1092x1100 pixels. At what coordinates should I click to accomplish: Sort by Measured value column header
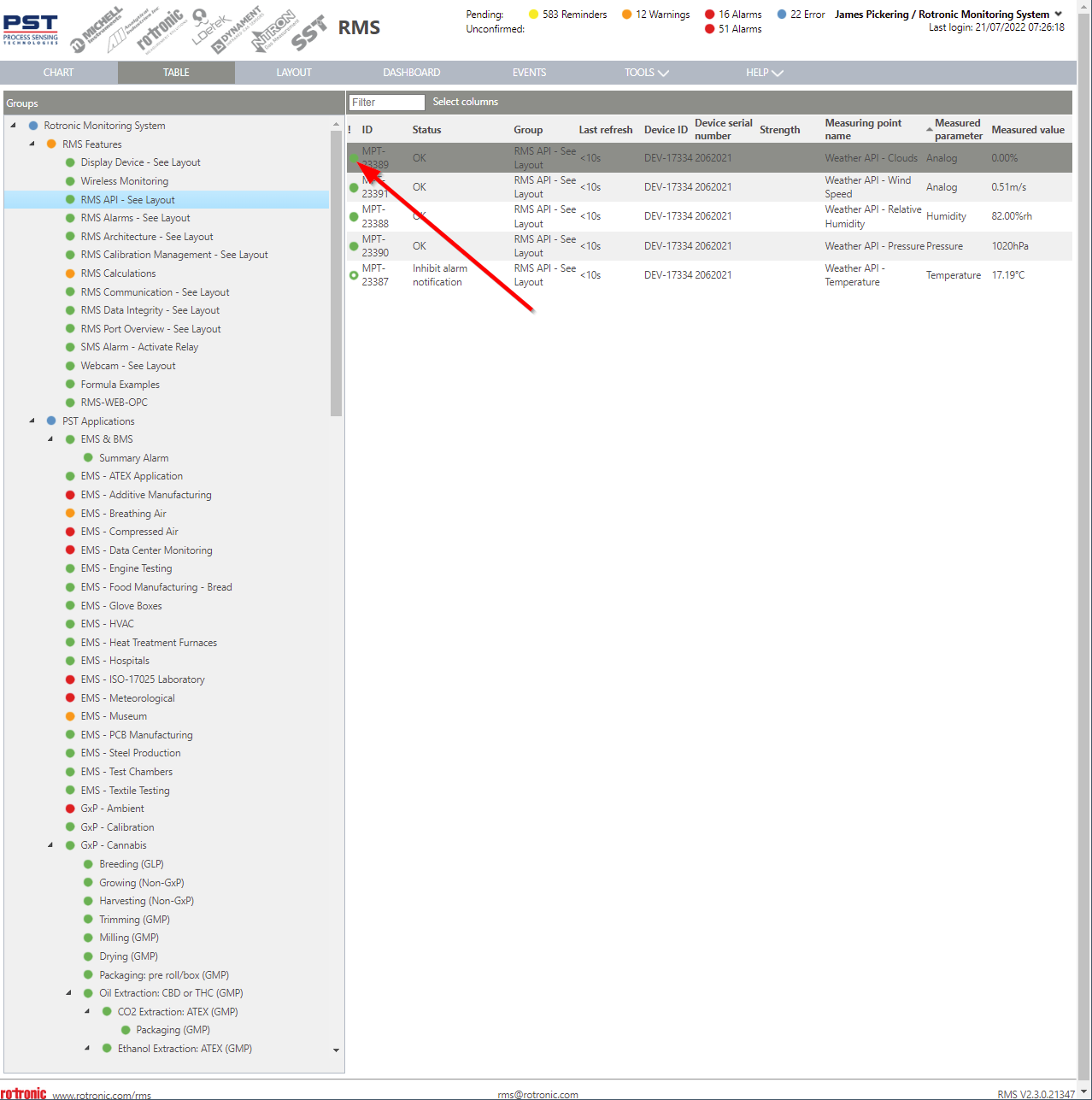click(x=1028, y=130)
